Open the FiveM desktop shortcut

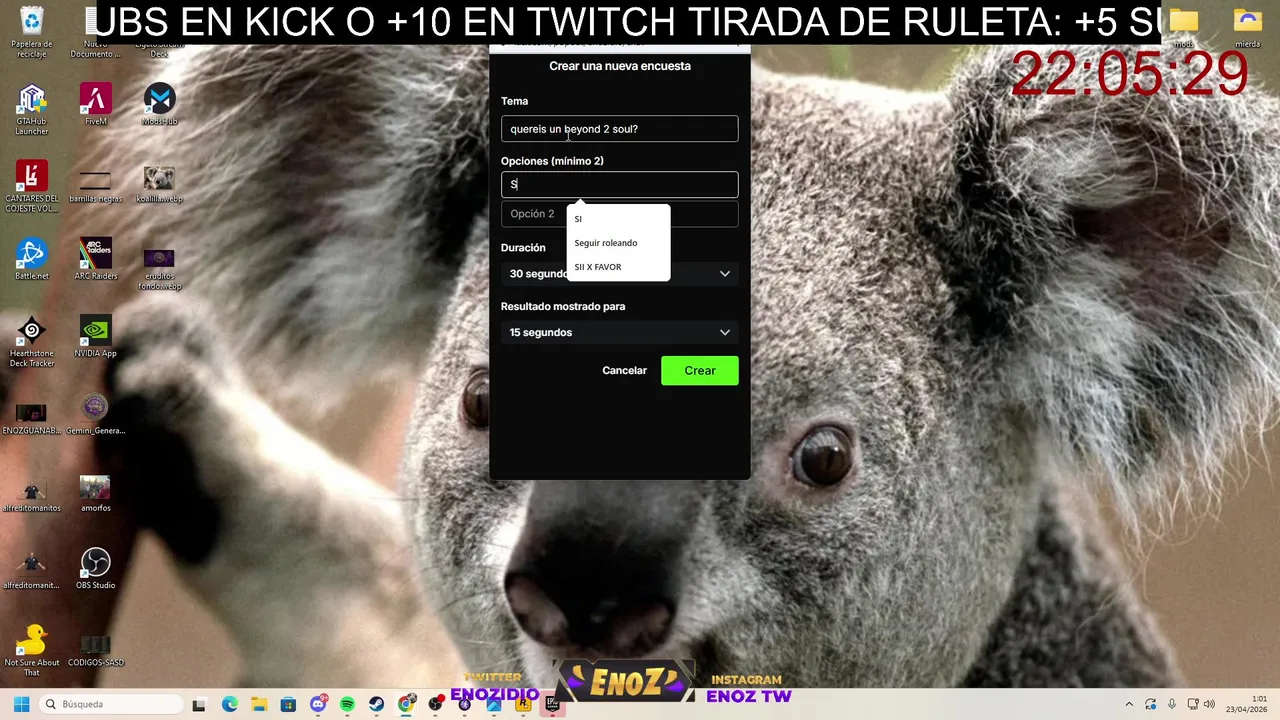[95, 105]
